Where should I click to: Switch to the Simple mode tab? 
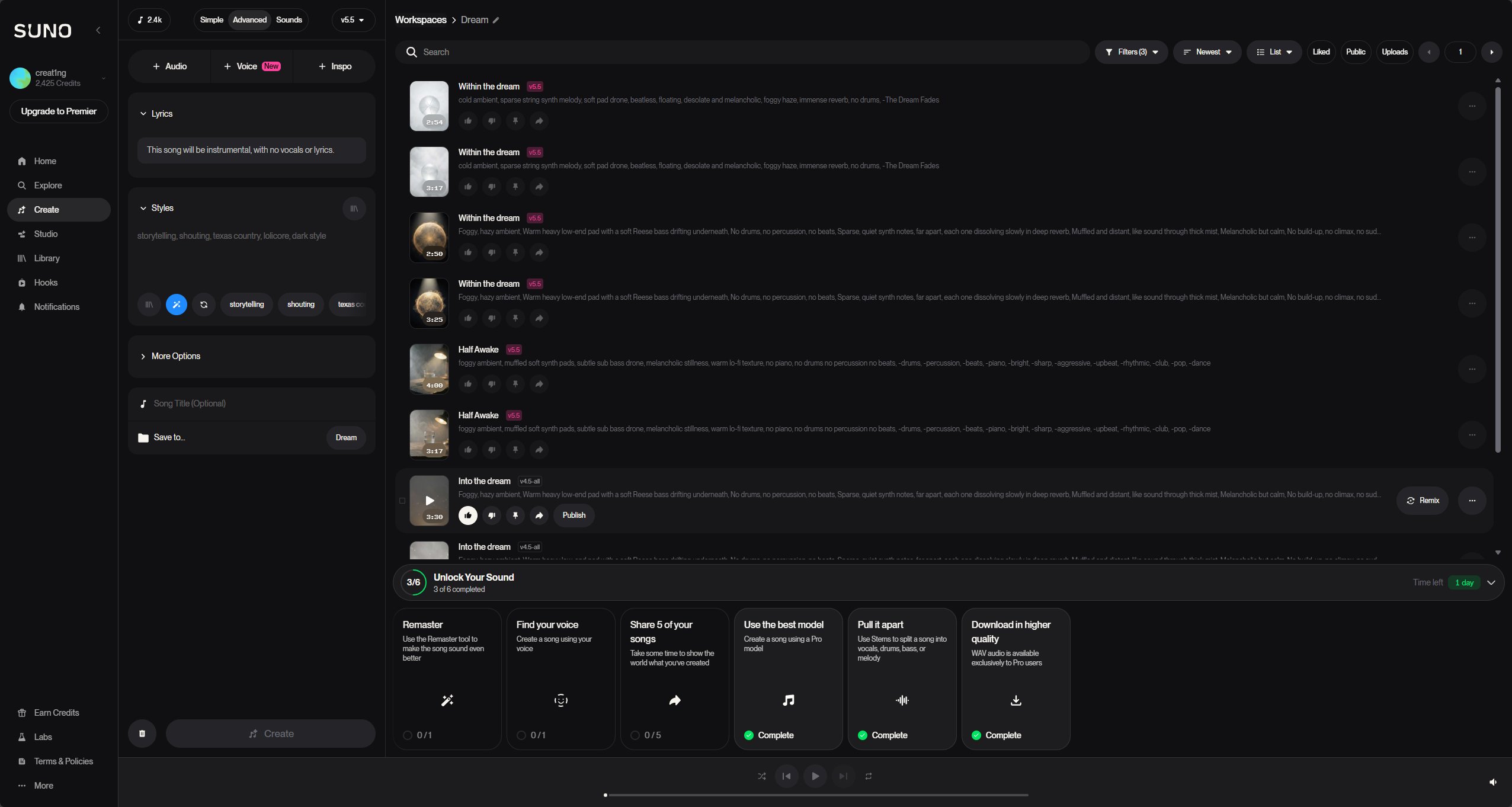[212, 20]
